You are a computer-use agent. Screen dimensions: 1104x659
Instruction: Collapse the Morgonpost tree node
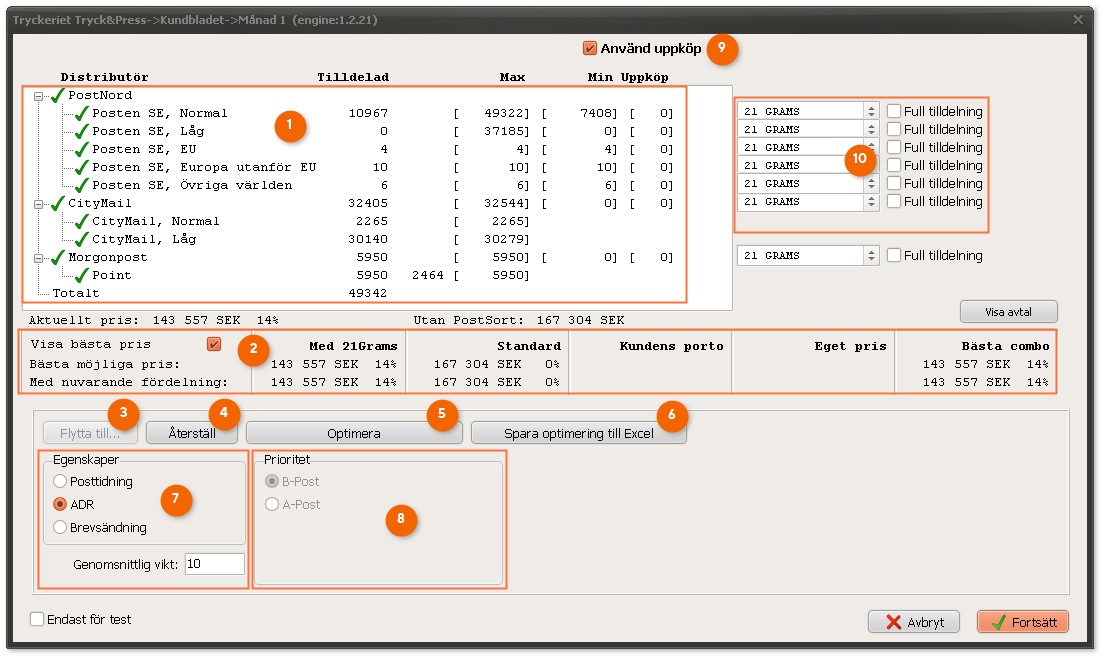(39, 258)
